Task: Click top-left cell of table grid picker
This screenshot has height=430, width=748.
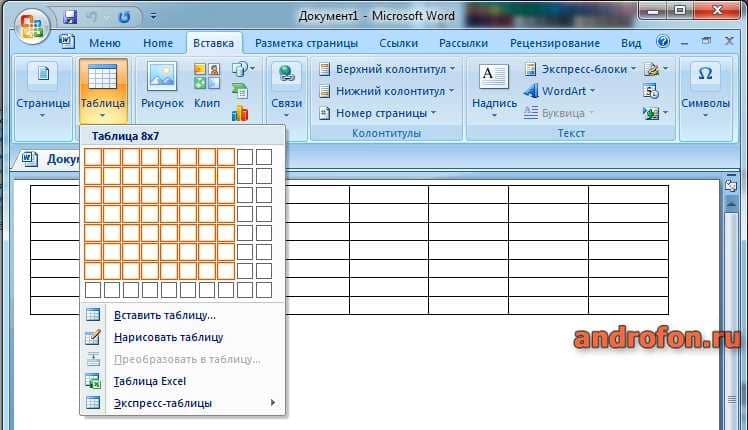Action: pos(93,157)
